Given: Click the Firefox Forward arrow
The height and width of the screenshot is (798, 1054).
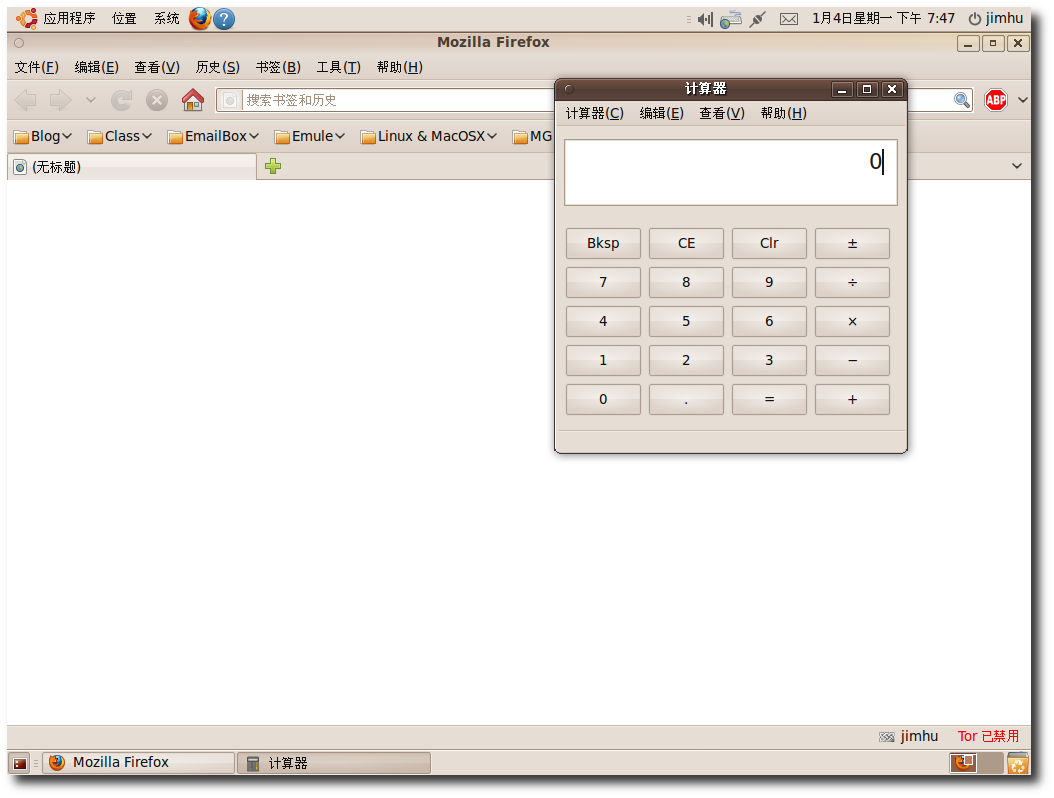Looking at the screenshot, I should pyautogui.click(x=60, y=100).
